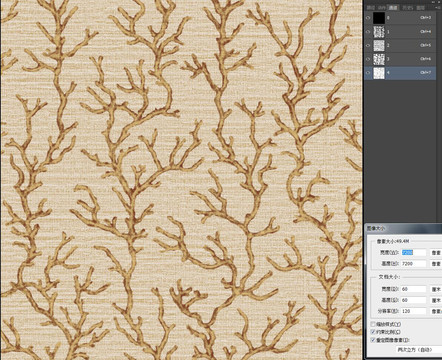Uncheck the Resample Image checkbox
Screen dimensions: 442x360
click(x=373, y=340)
